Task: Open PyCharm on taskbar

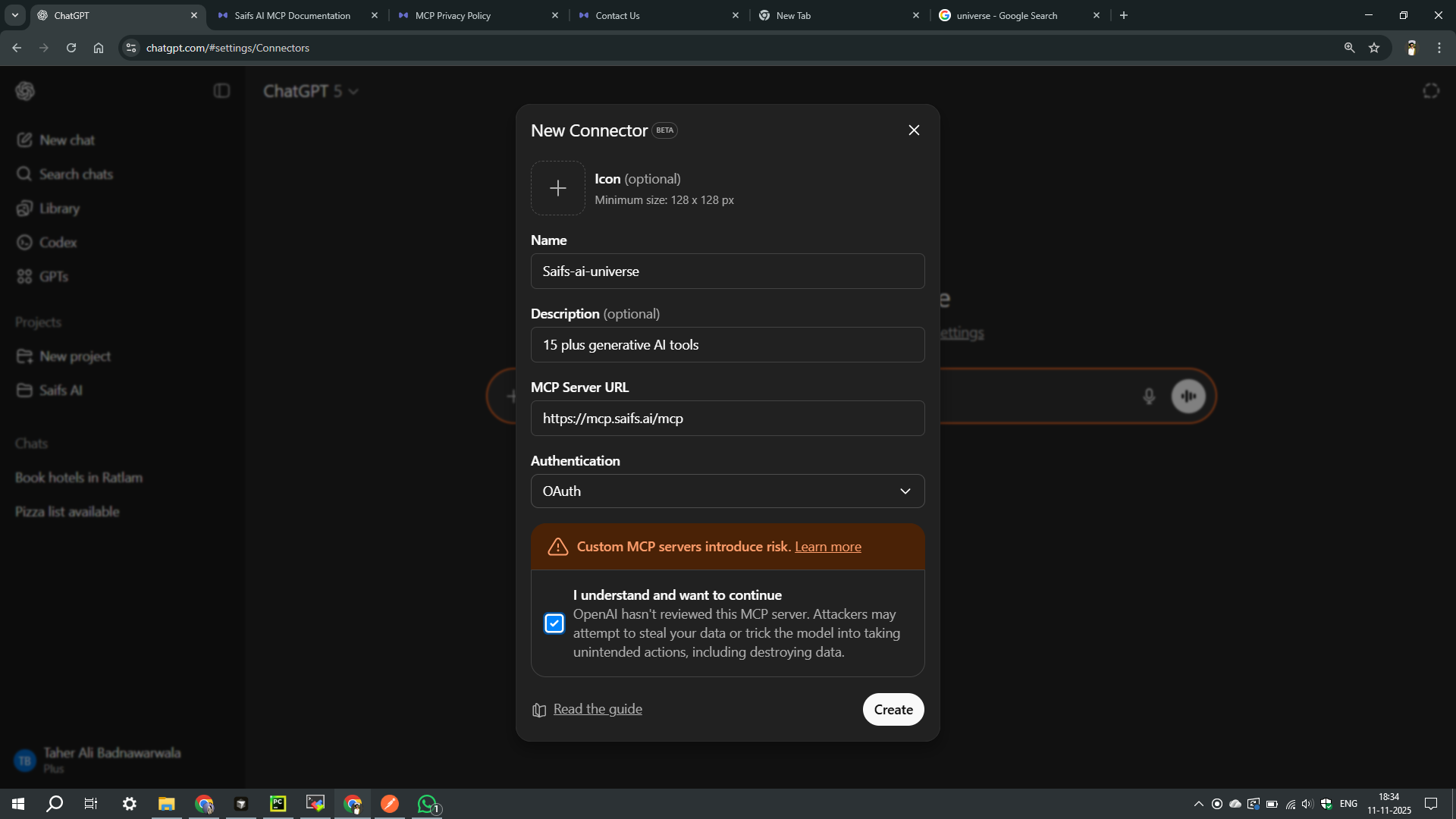Action: point(278,804)
